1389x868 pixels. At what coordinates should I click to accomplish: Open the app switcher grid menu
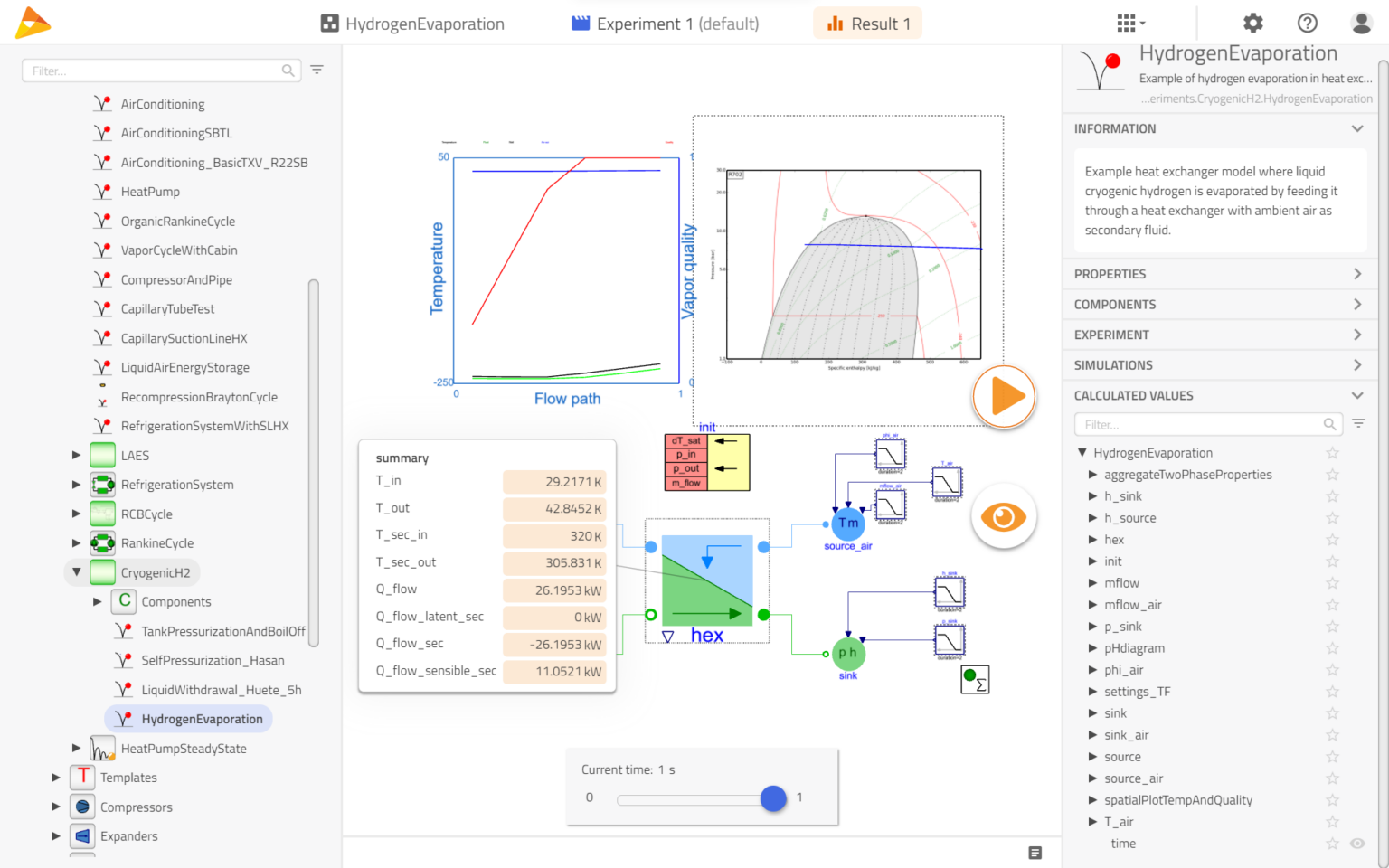[1126, 23]
